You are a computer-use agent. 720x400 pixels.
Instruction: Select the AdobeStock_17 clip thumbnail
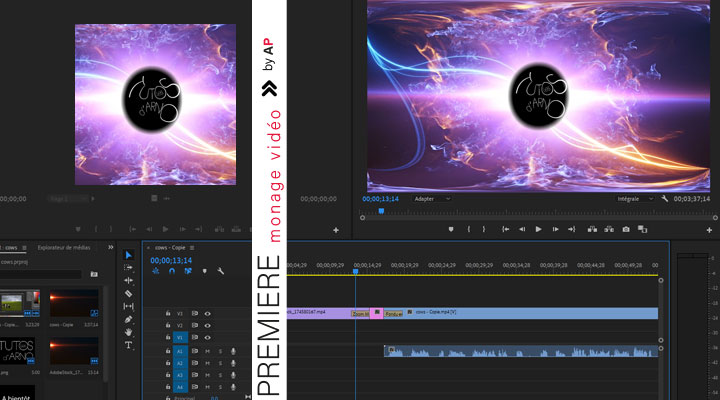point(74,351)
